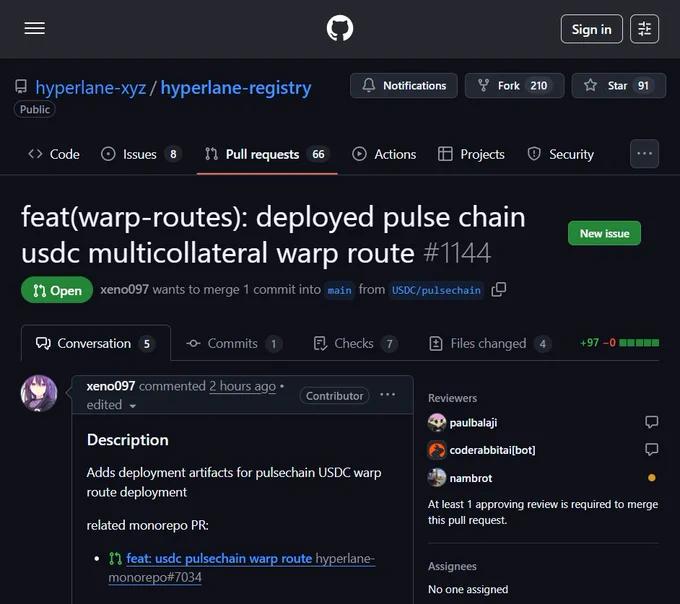
Task: Click the Public visibility badge
Action: point(35,109)
